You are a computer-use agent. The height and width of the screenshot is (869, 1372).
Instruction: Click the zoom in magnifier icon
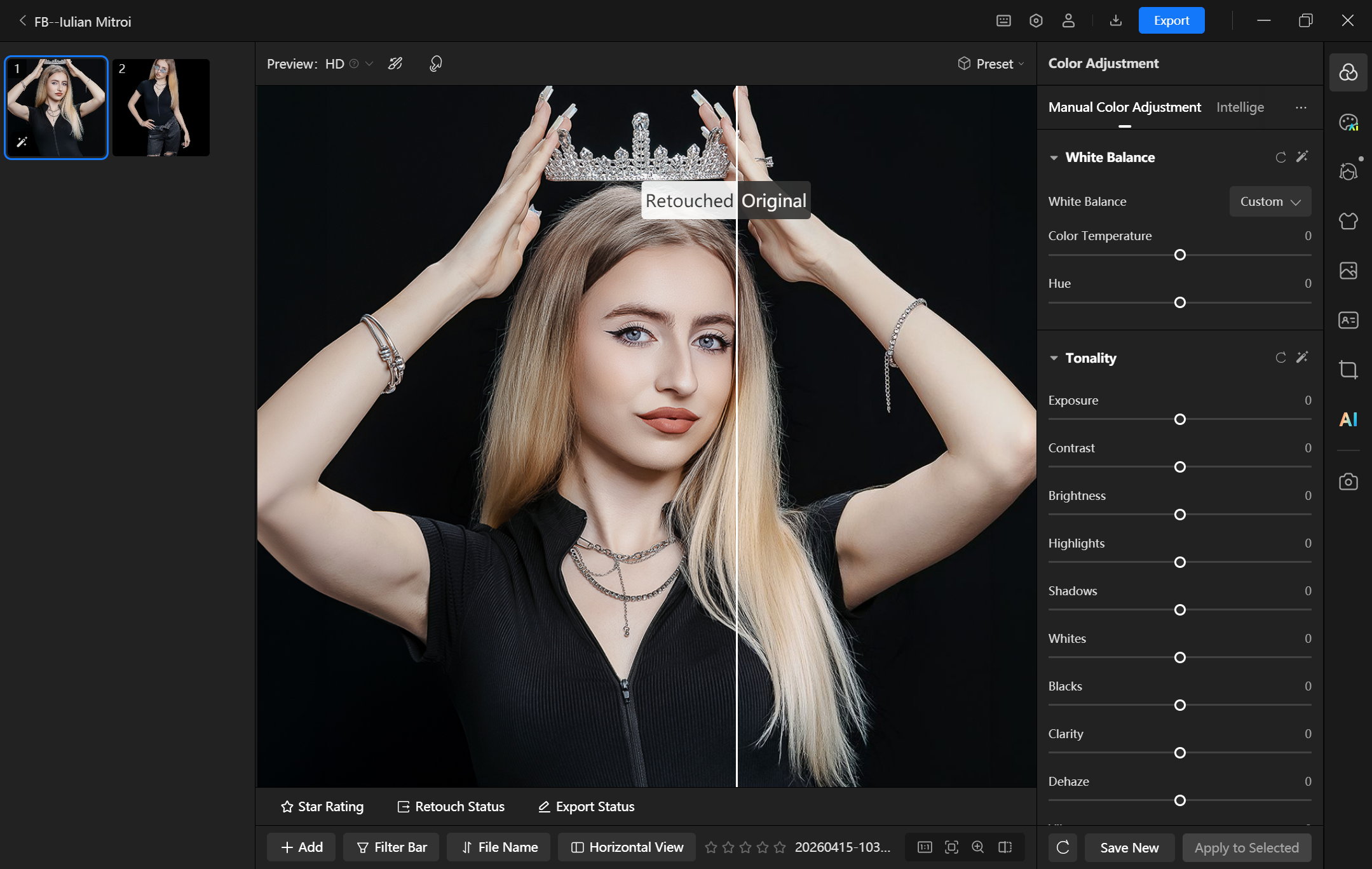tap(978, 847)
